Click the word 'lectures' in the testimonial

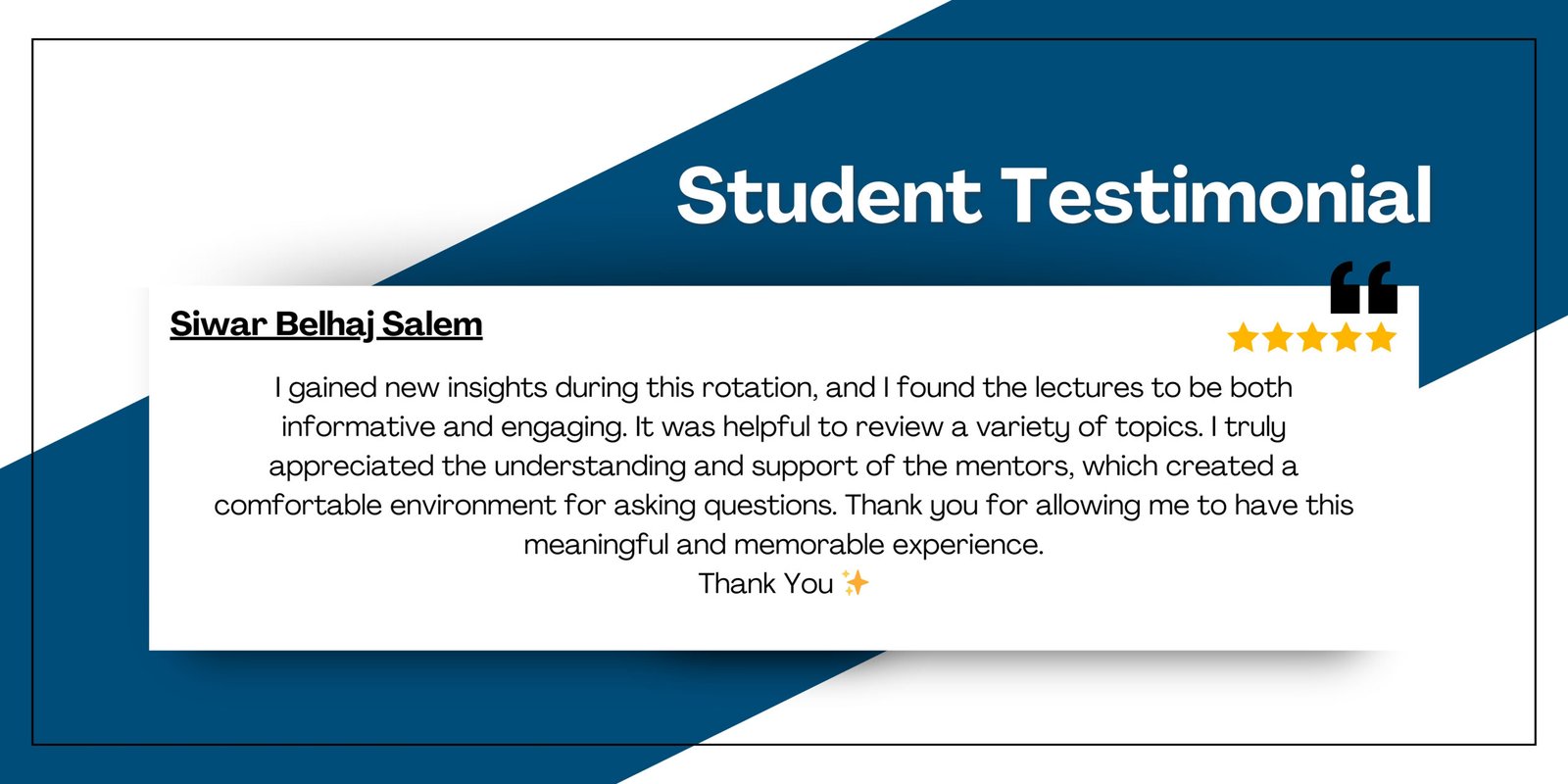click(1089, 388)
